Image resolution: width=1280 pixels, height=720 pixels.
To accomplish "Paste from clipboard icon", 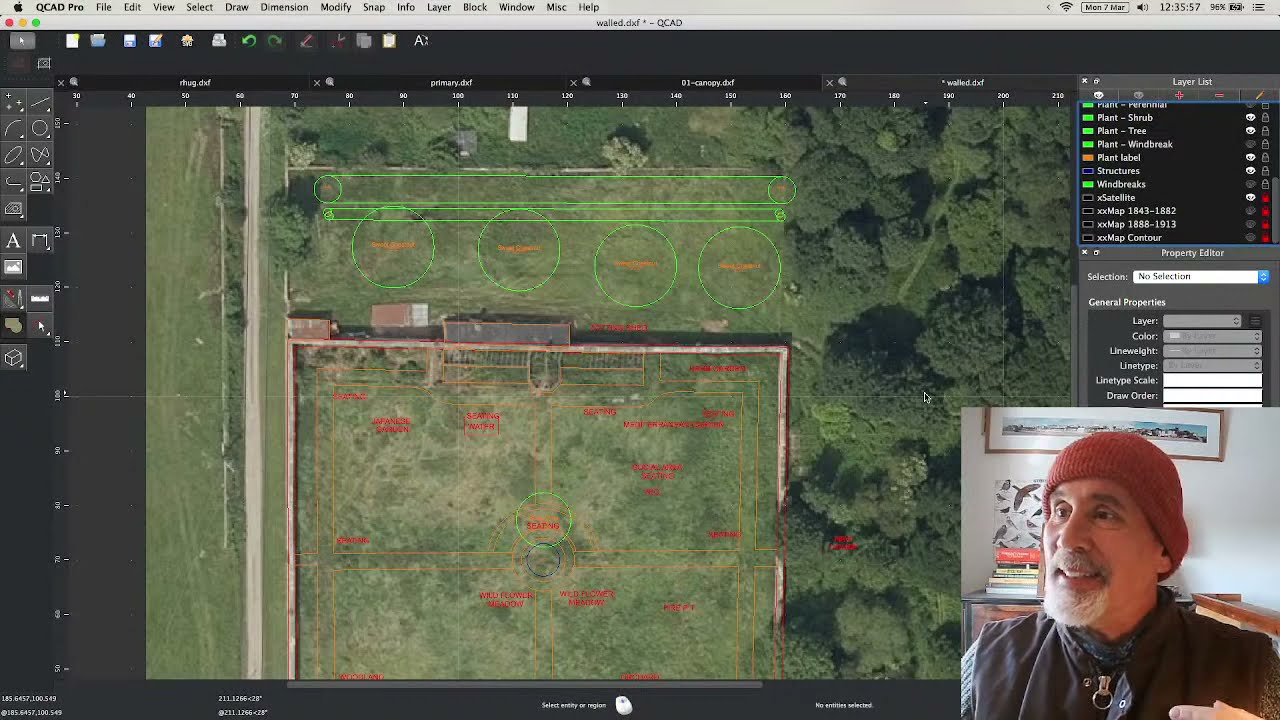I will (389, 41).
